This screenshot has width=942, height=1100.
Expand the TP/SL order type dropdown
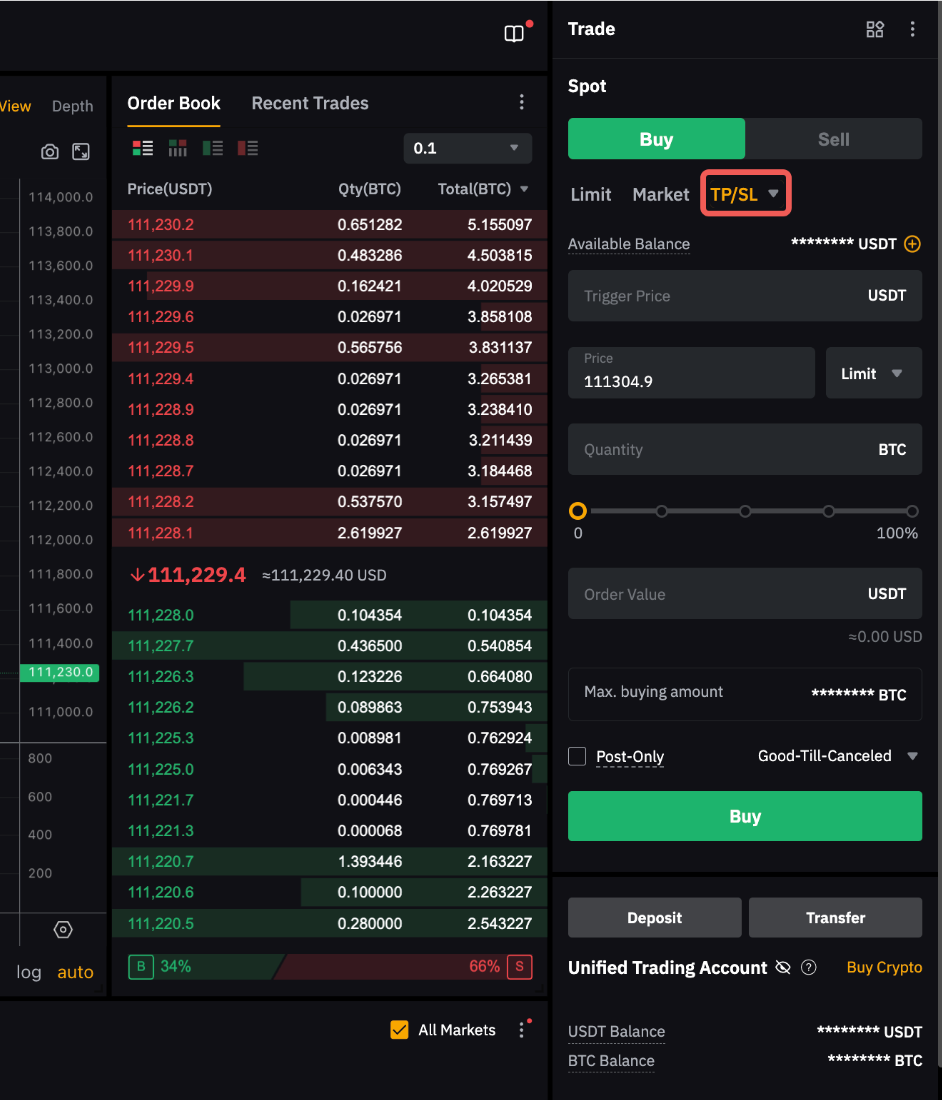click(x=746, y=194)
